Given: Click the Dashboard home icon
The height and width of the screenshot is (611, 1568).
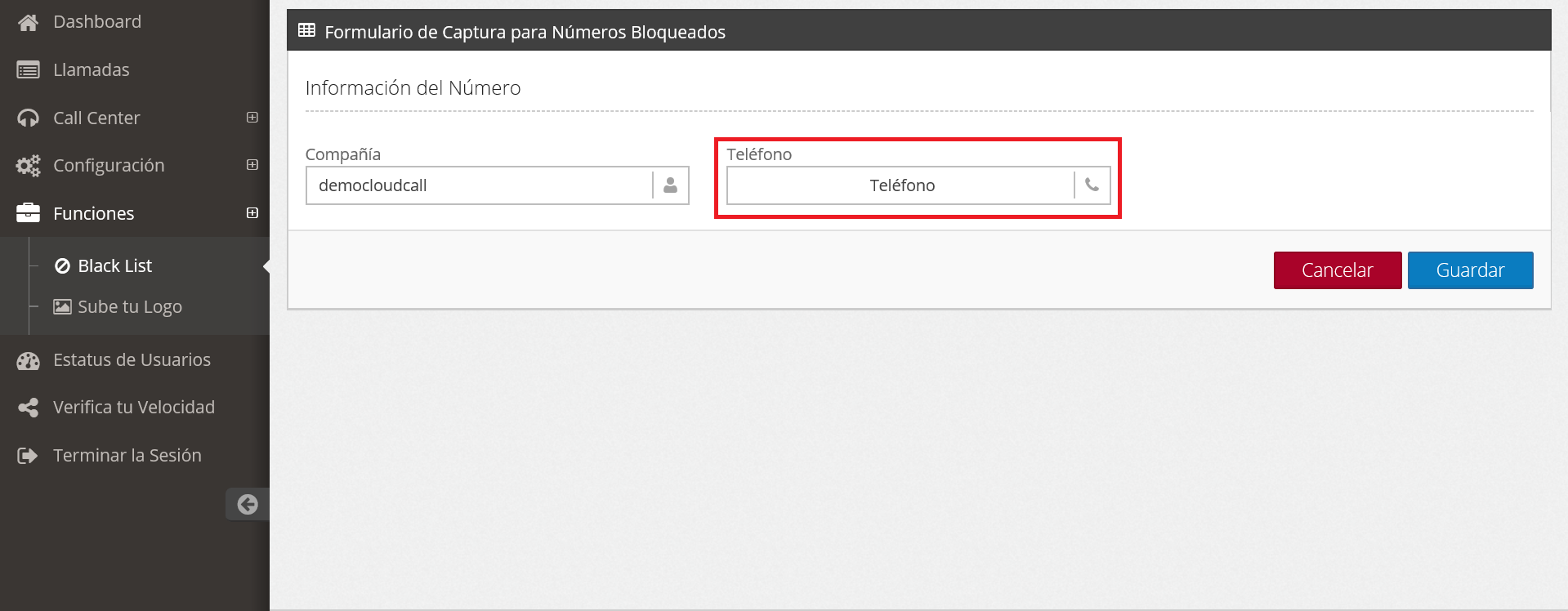Looking at the screenshot, I should pyautogui.click(x=28, y=23).
